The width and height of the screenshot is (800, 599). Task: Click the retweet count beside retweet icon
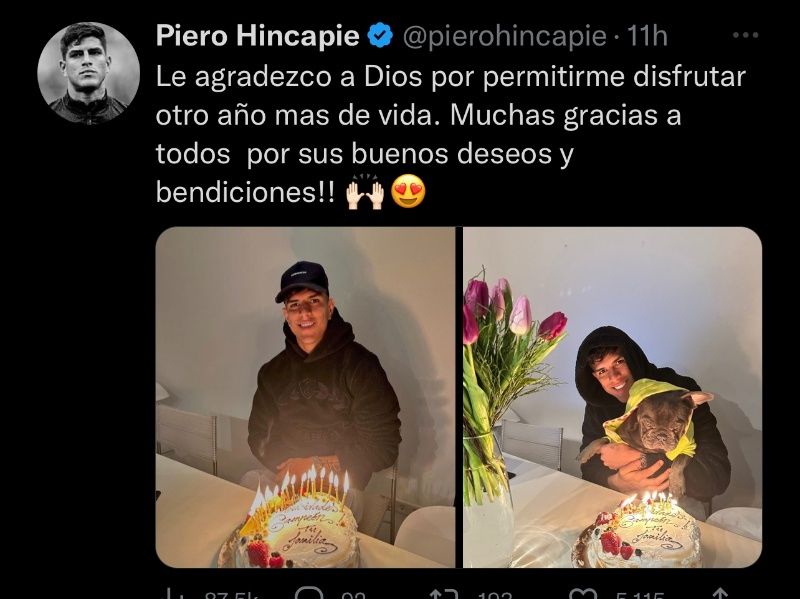pyautogui.click(x=495, y=595)
